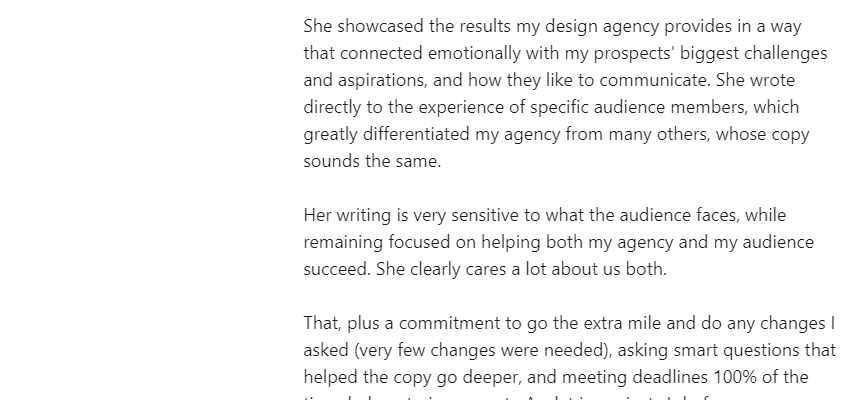Click the phrase "sounds the same."
Screen dimensions: 848x400
tap(372, 161)
